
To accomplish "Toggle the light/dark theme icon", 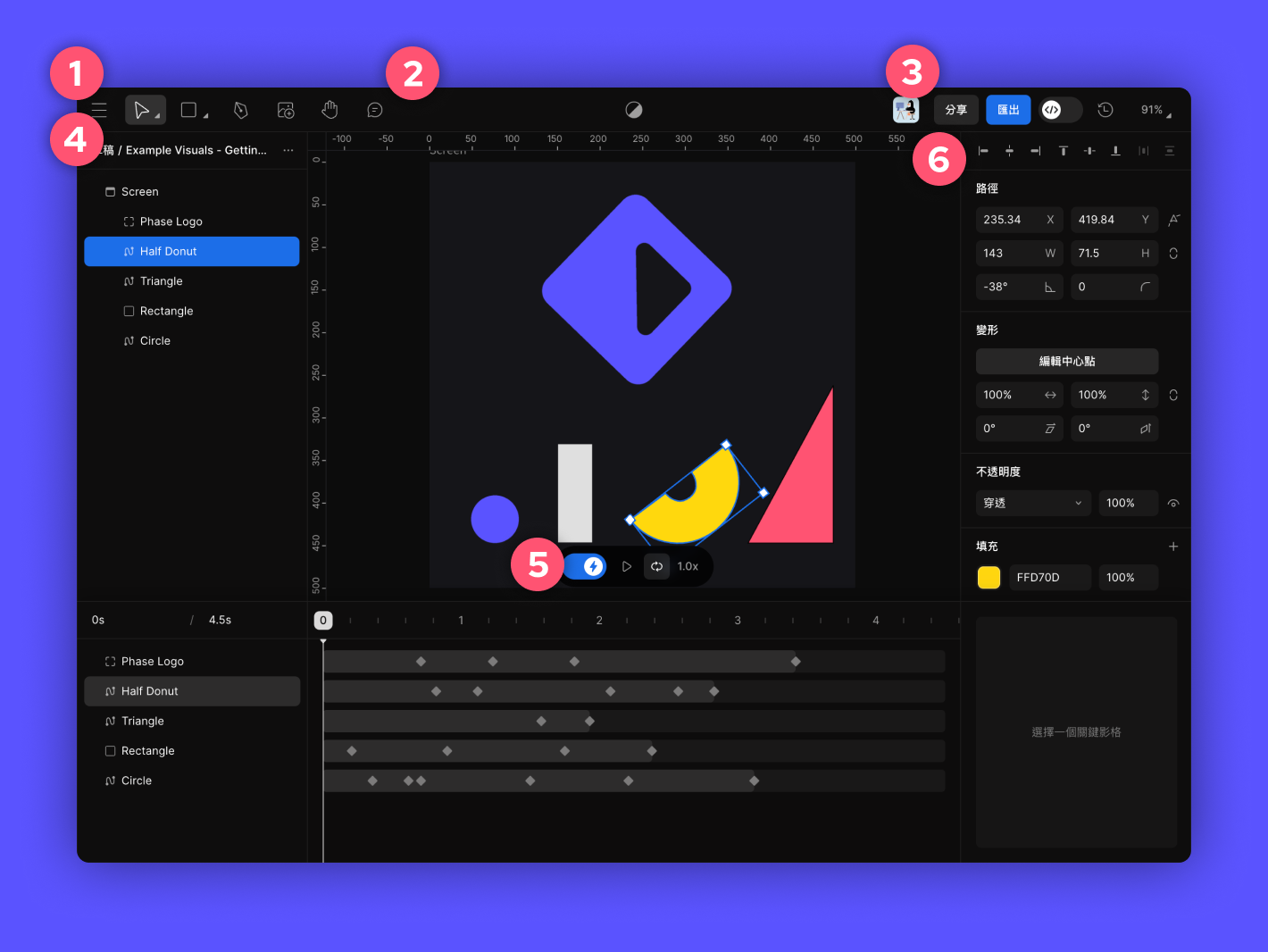I will [x=634, y=110].
